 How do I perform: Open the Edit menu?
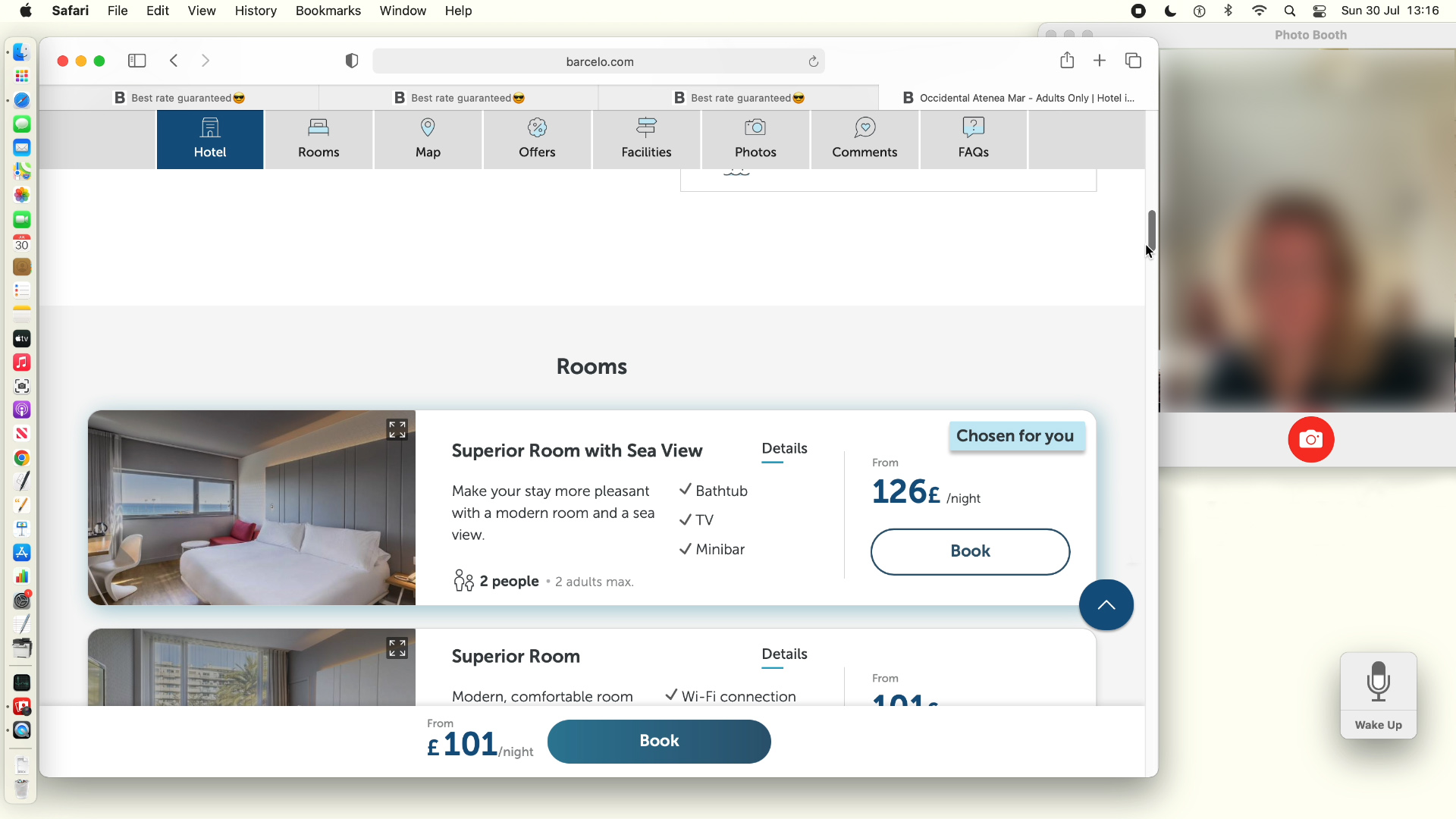tap(158, 11)
